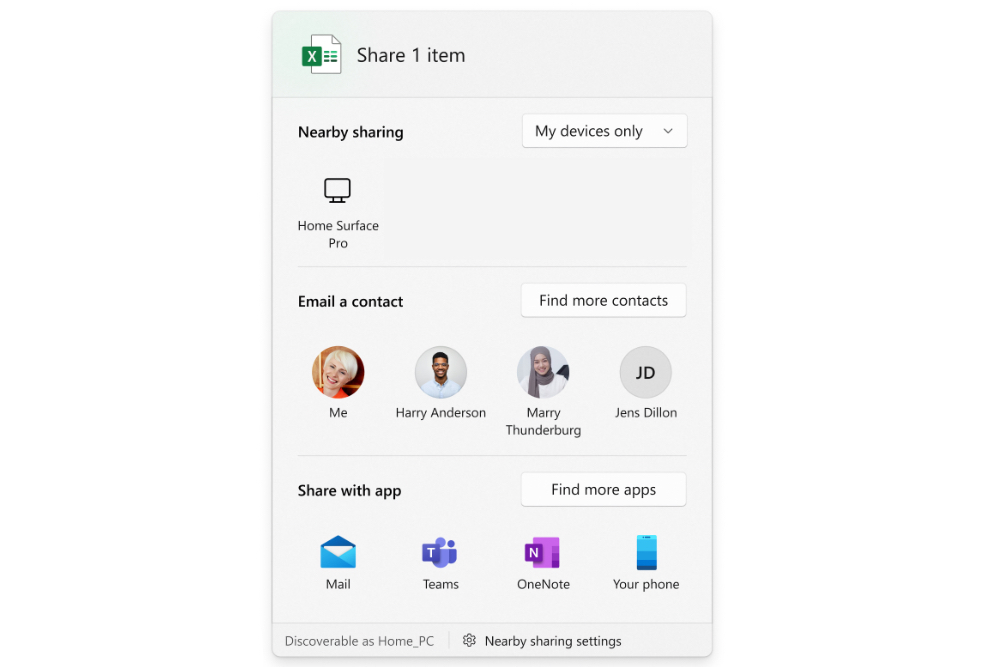Click the Discoverable as Home_PC text
This screenshot has width=1000, height=667.
pyautogui.click(x=359, y=641)
